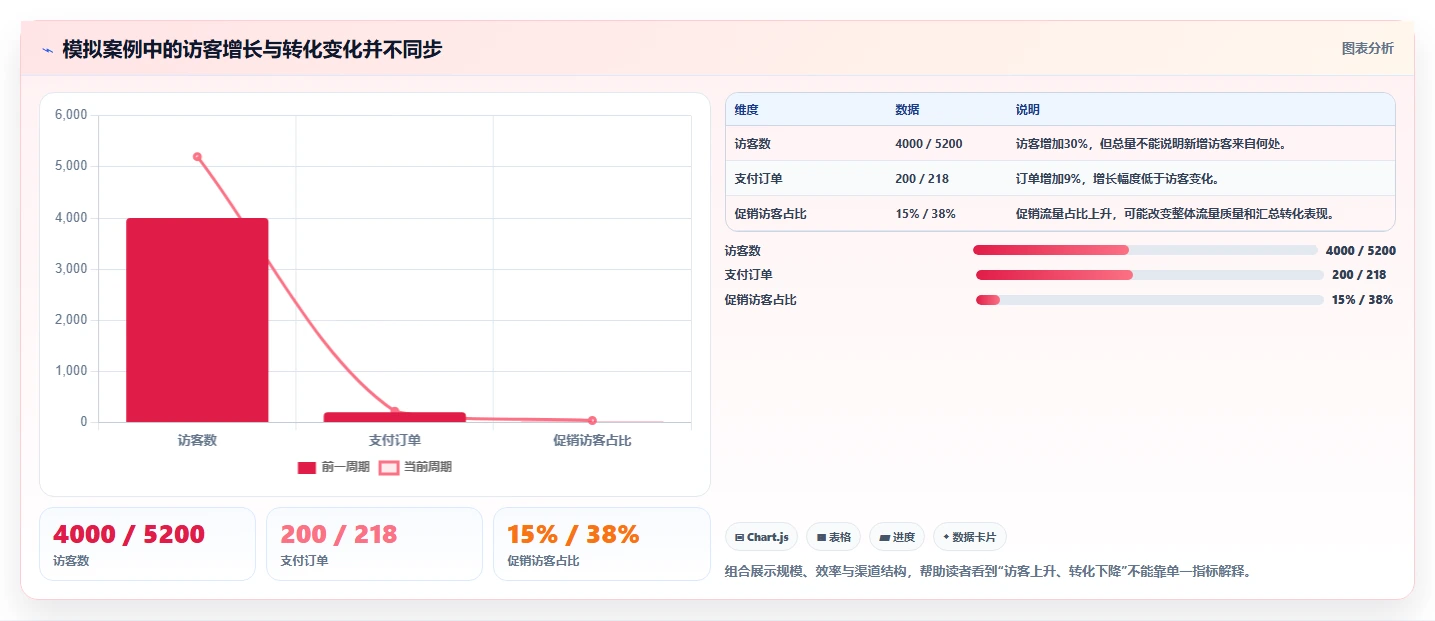Toggle the 前一周期 legend entry
This screenshot has height=621, width=1435.
[334, 467]
